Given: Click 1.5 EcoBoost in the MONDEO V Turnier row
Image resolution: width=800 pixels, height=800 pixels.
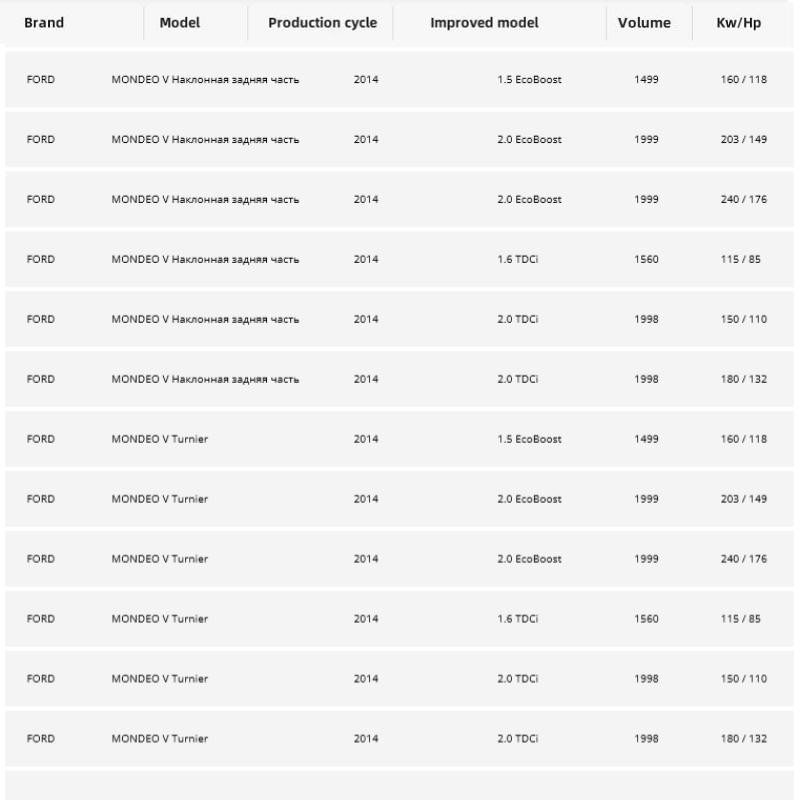Looking at the screenshot, I should 529,439.
